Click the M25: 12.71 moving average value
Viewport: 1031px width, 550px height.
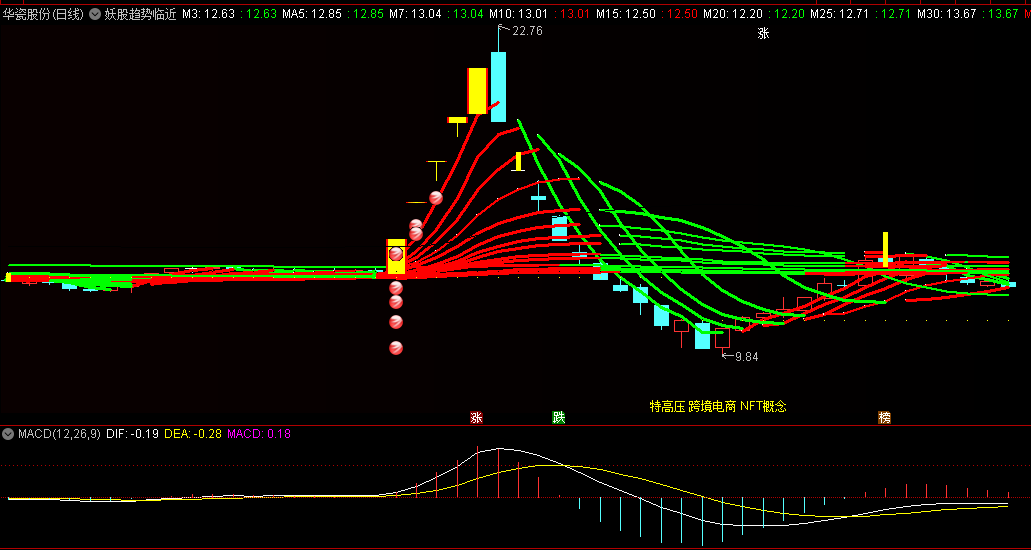tap(840, 14)
